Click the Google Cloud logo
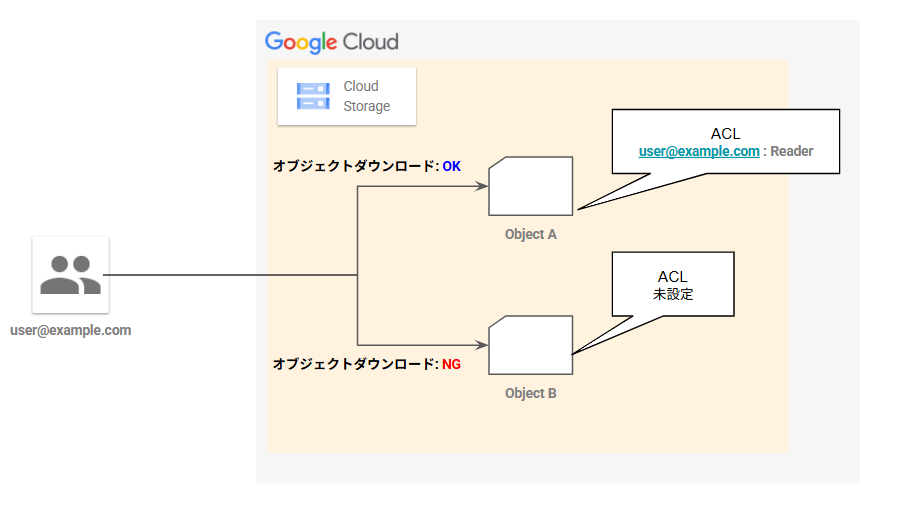898x520 pixels. pos(332,42)
